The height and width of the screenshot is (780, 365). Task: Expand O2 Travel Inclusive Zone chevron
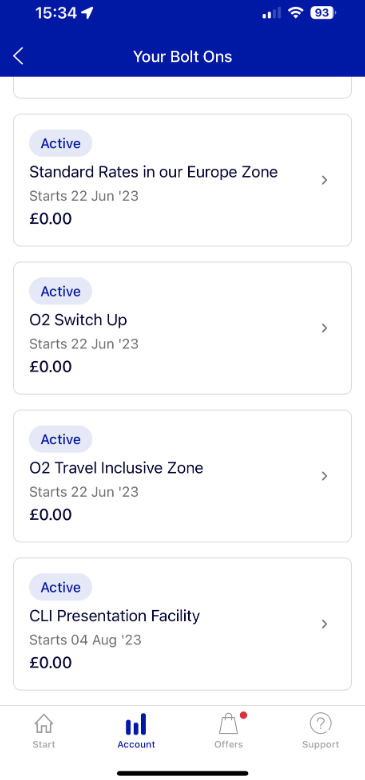(324, 476)
